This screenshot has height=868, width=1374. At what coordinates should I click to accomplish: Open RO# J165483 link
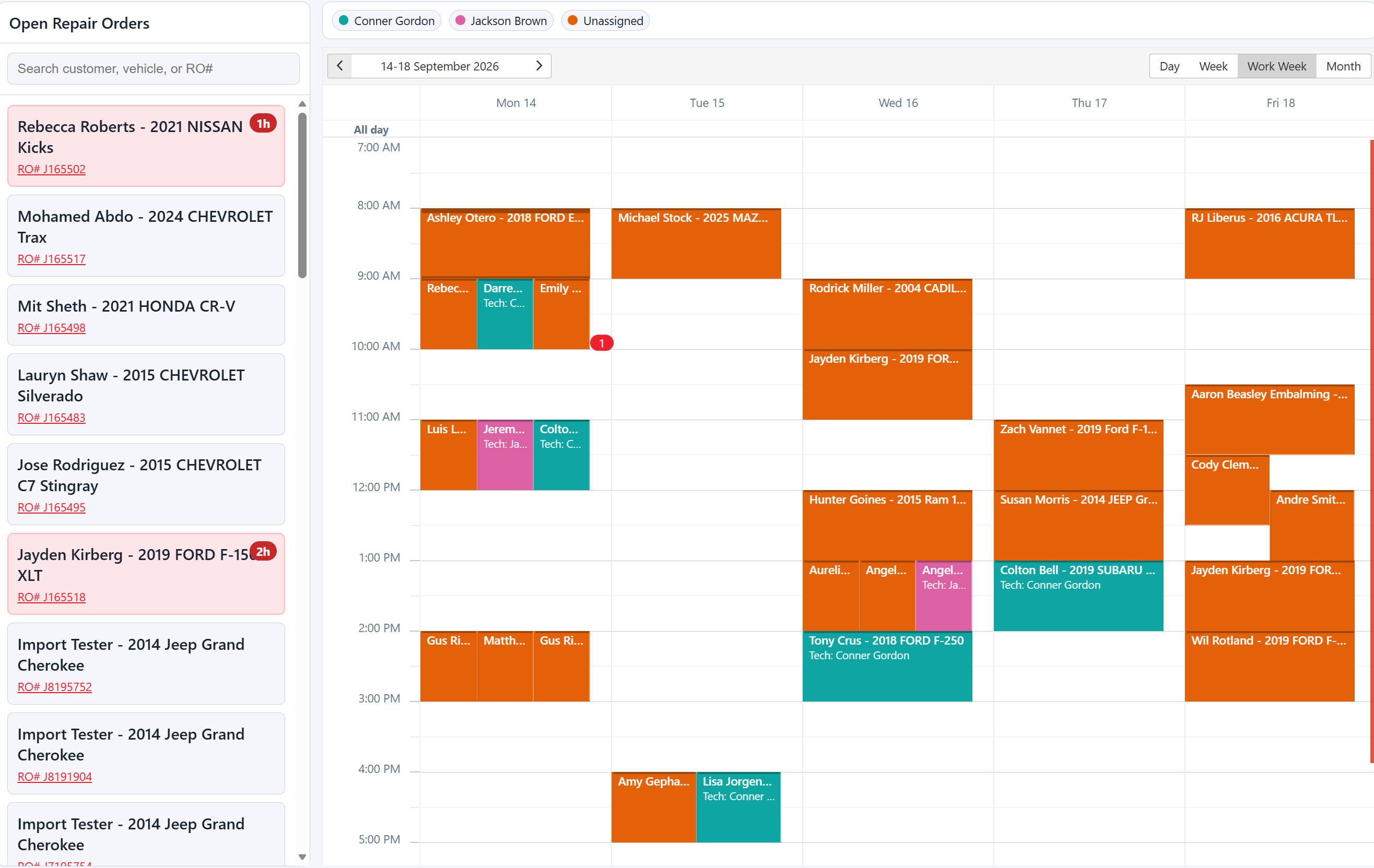[51, 418]
